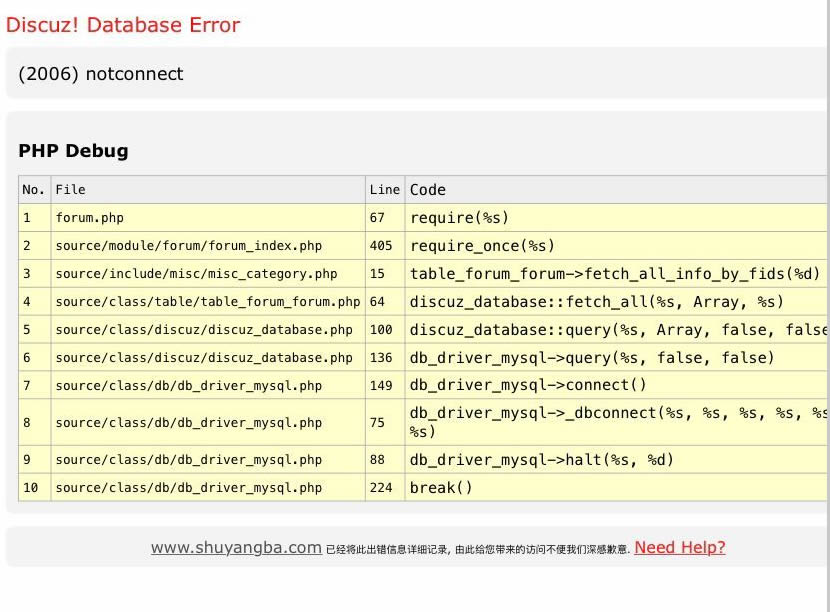Select the 'break()' code cell
Image resolution: width=830 pixels, height=612 pixels.
(617, 488)
